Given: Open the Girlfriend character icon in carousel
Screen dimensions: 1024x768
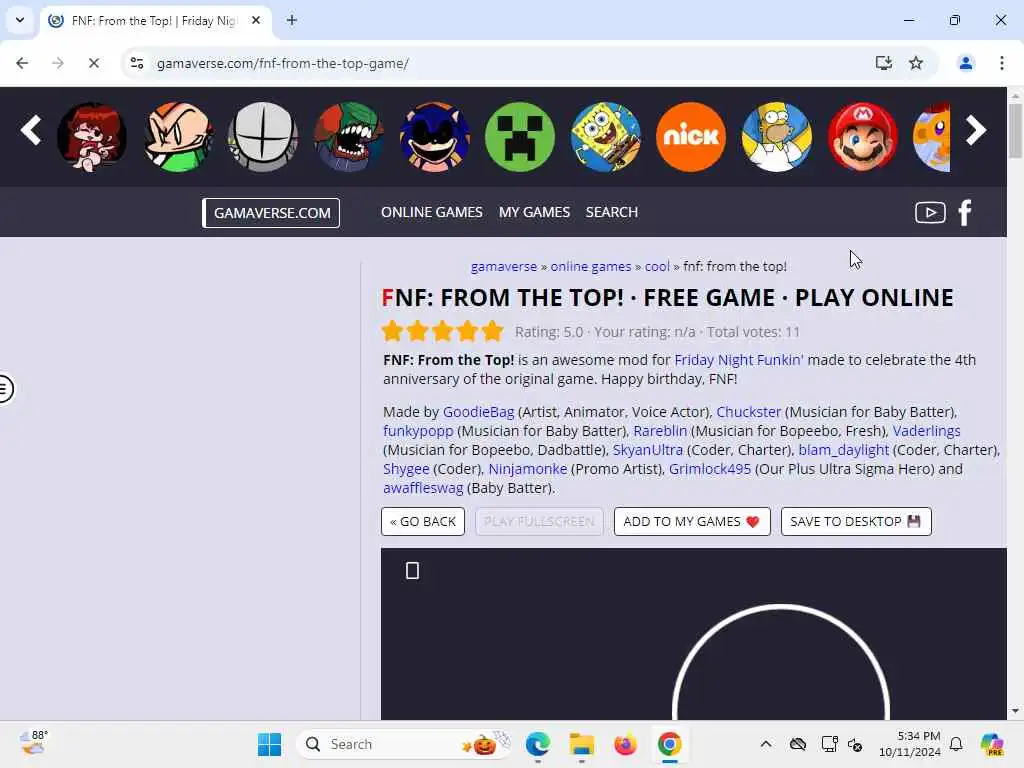Looking at the screenshot, I should pos(92,137).
